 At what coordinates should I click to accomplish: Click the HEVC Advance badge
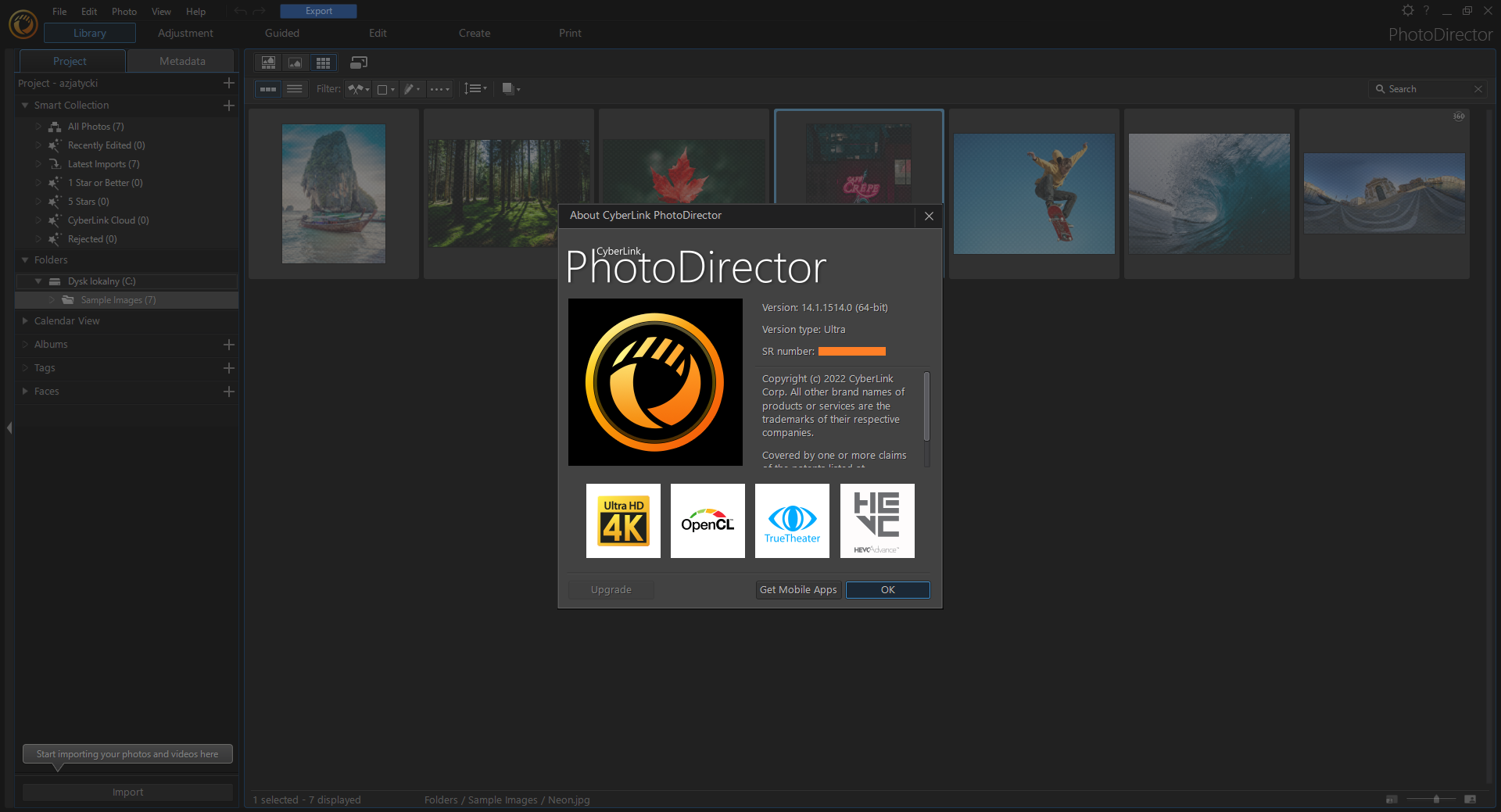[877, 520]
